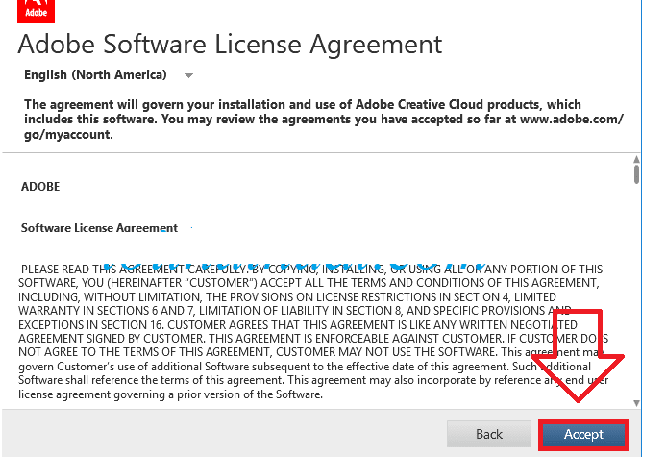Go back with the Back button
Image resolution: width=645 pixels, height=462 pixels.
(489, 434)
